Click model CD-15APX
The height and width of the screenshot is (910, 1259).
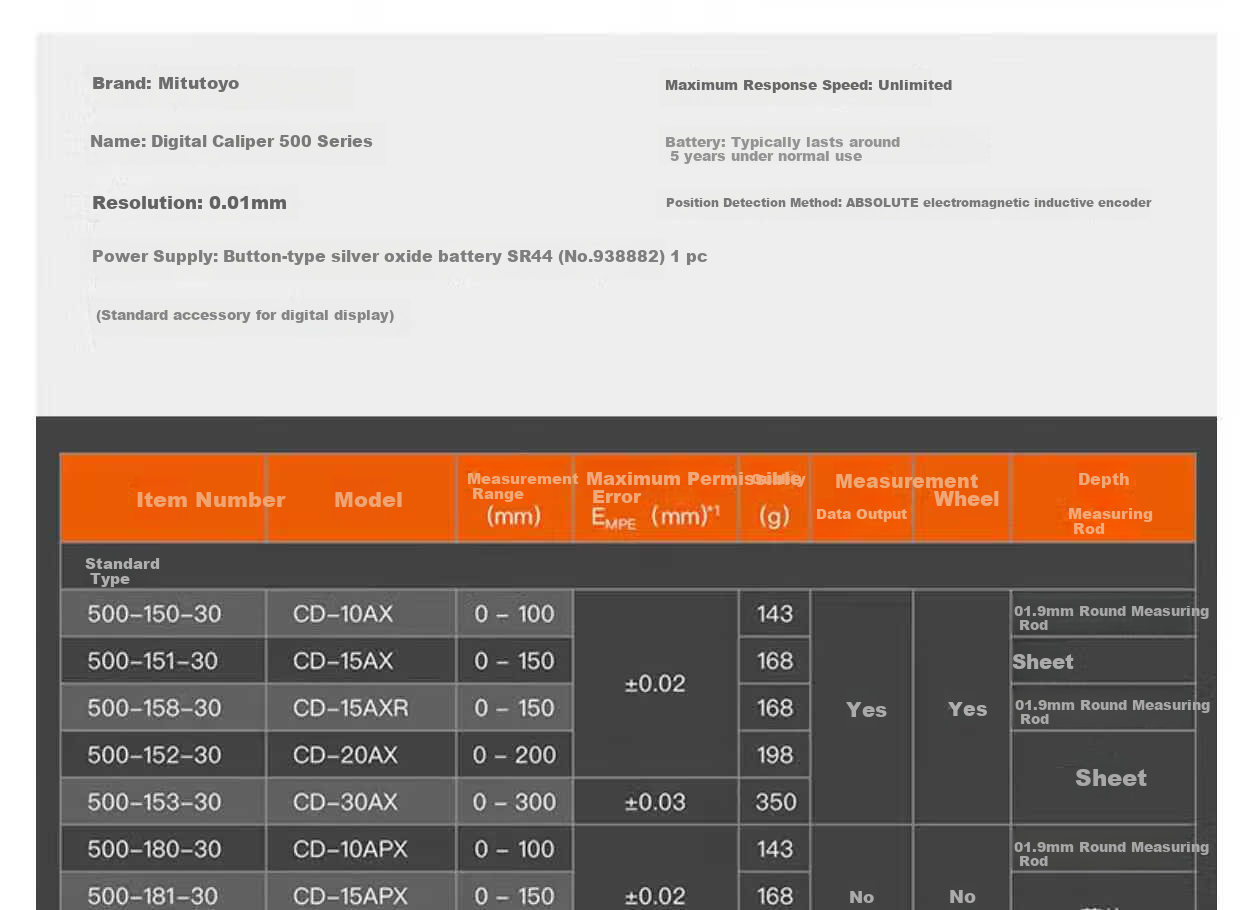click(x=350, y=896)
